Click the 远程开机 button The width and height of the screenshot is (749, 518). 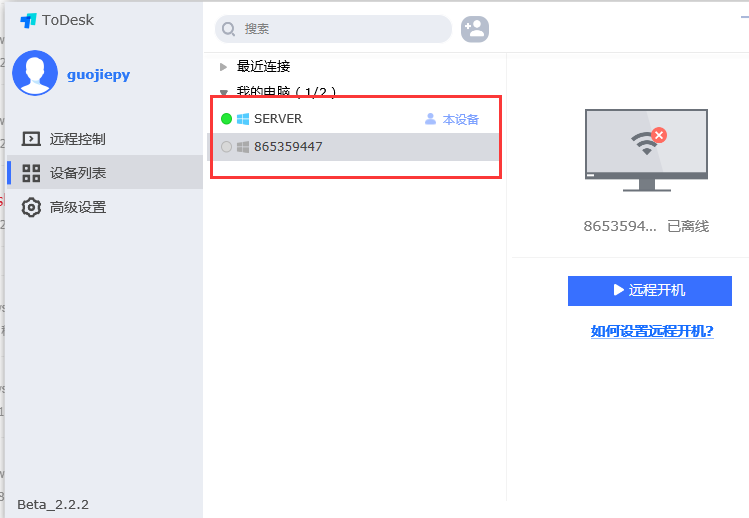650,291
